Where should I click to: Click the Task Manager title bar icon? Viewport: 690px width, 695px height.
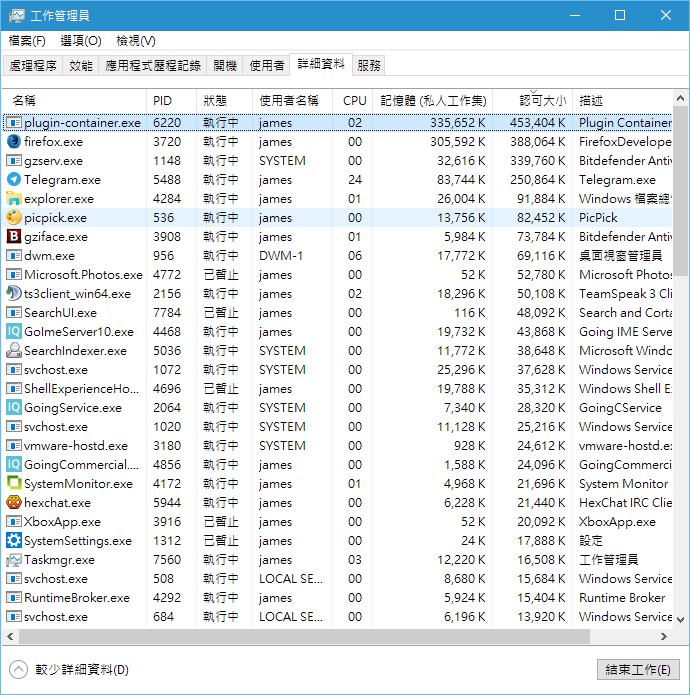tap(16, 16)
